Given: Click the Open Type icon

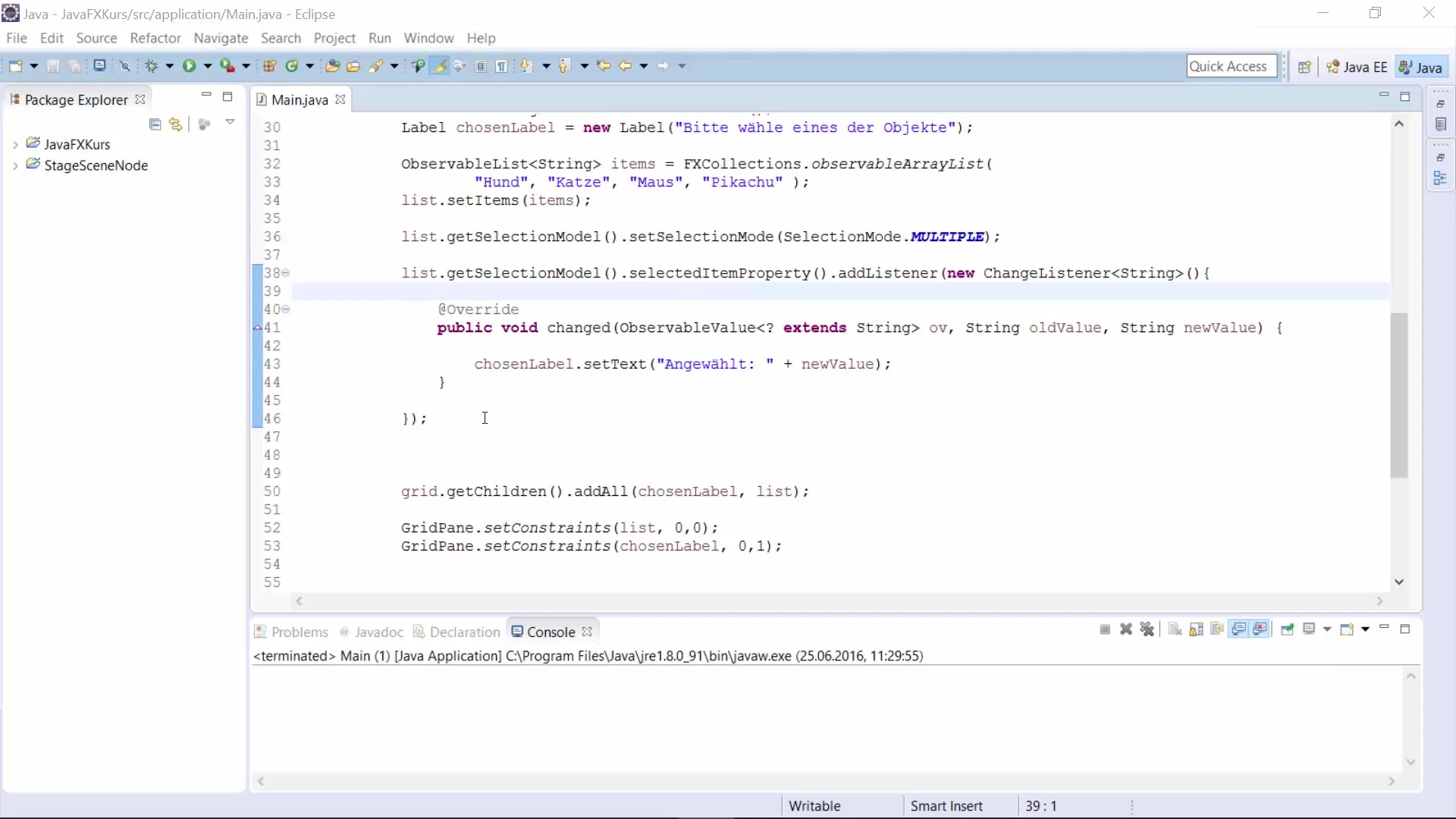Looking at the screenshot, I should pos(332,66).
